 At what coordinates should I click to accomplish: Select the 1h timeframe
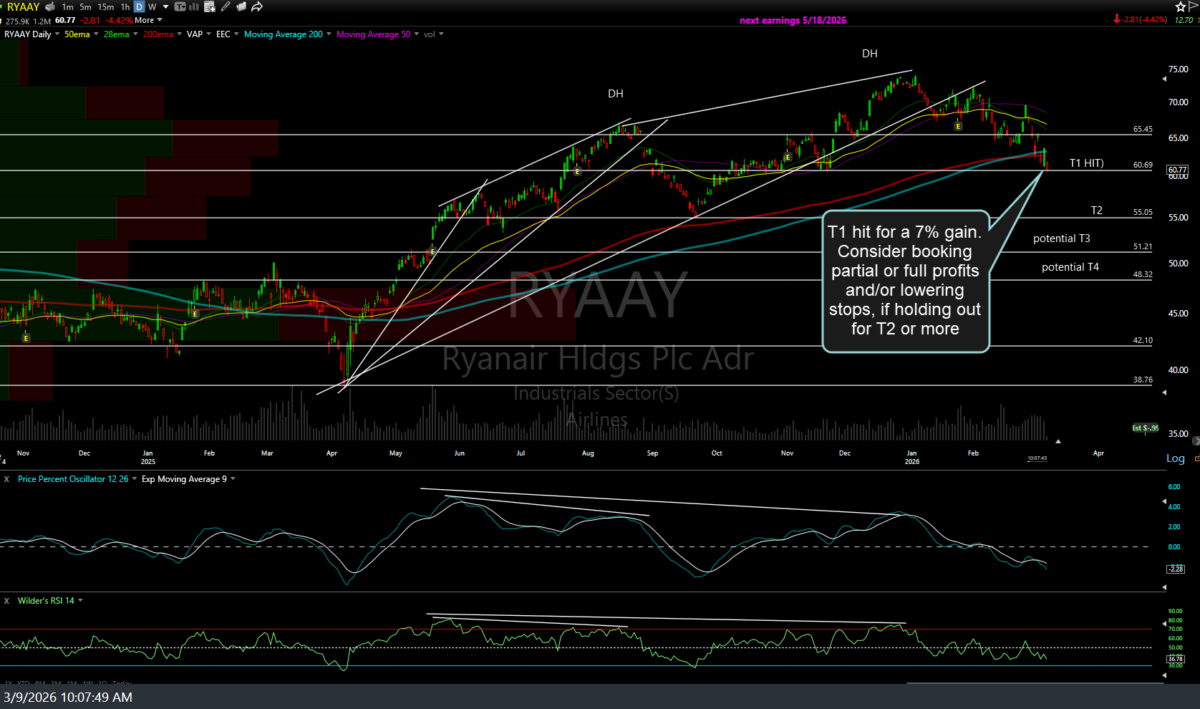point(125,7)
